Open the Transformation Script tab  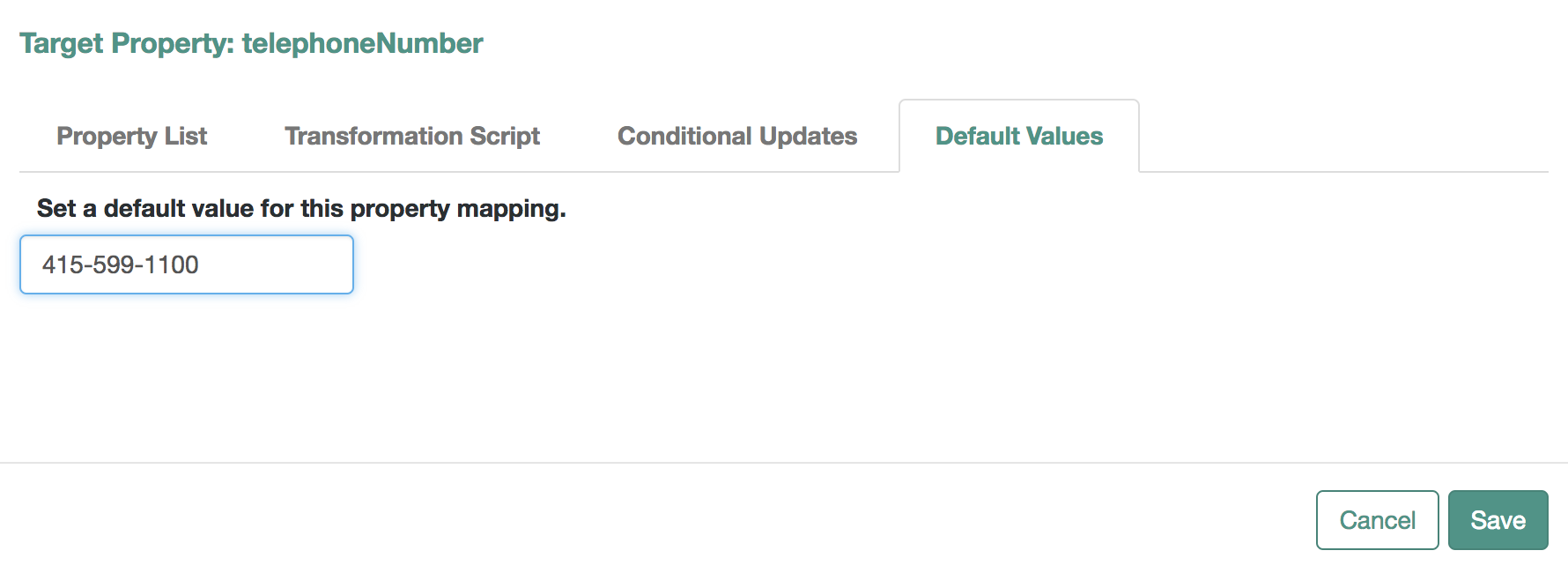click(412, 136)
